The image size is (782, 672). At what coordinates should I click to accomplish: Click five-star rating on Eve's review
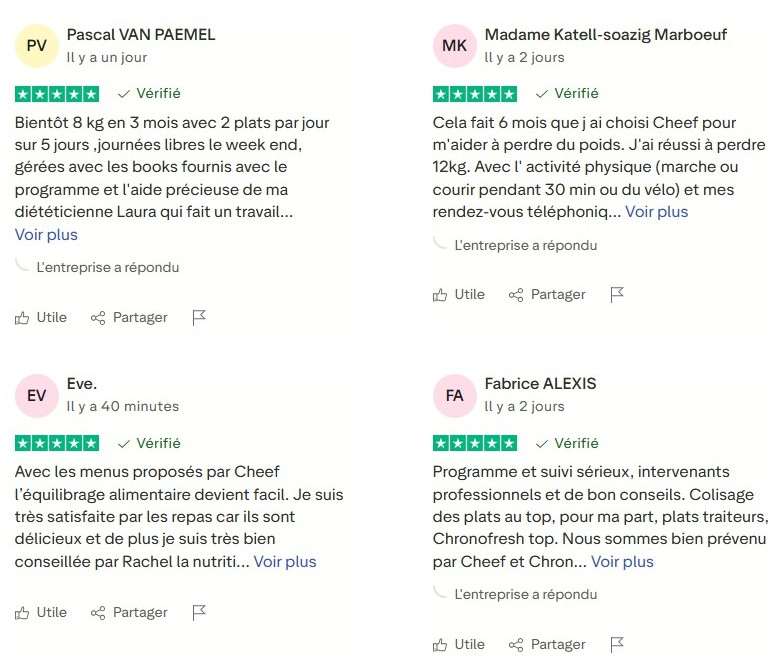coord(57,443)
